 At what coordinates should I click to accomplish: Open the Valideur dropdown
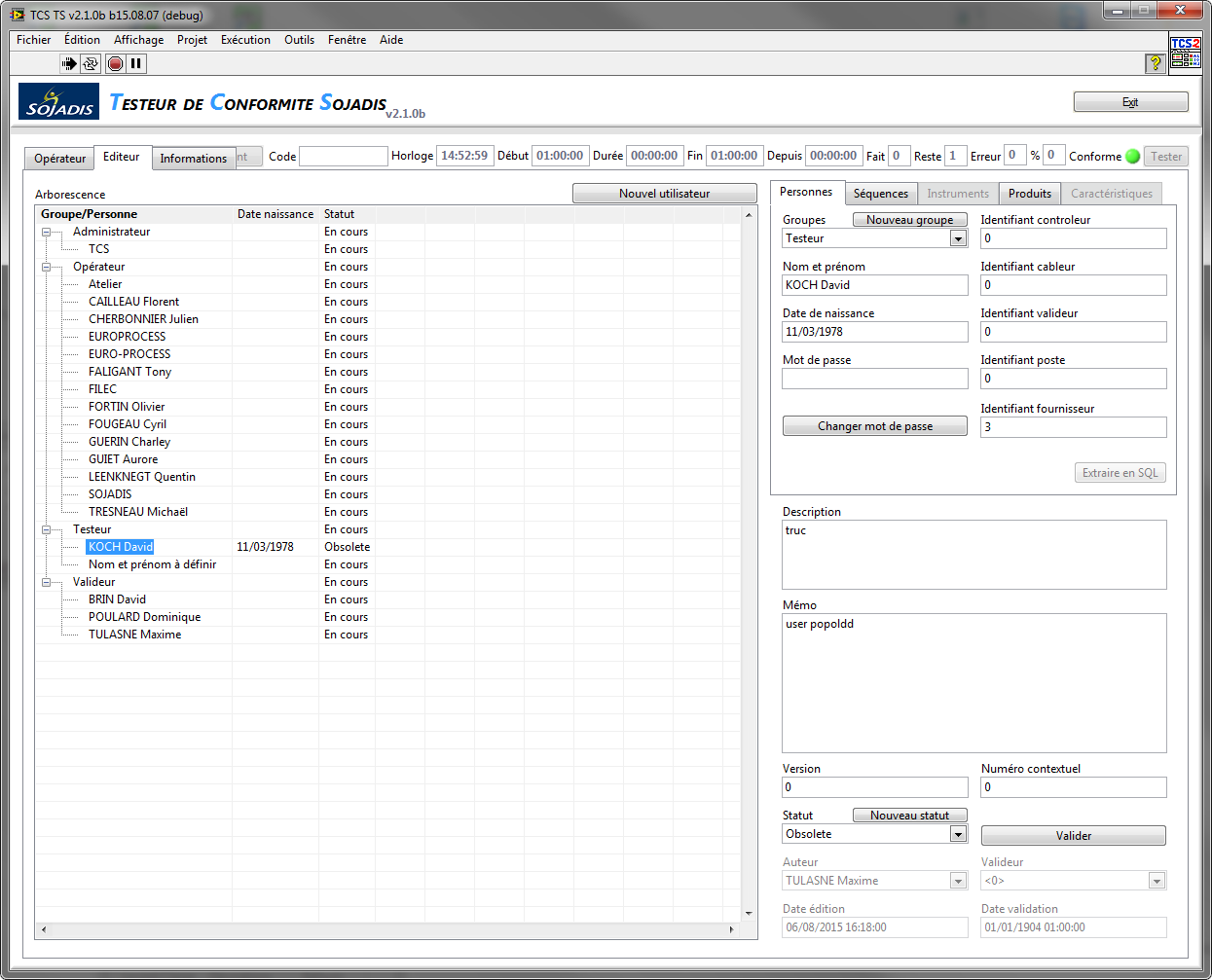click(1157, 881)
